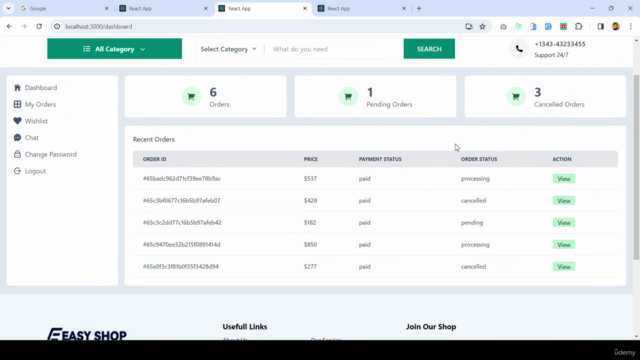
Task: Click the SEARCH button
Action: pos(429,49)
